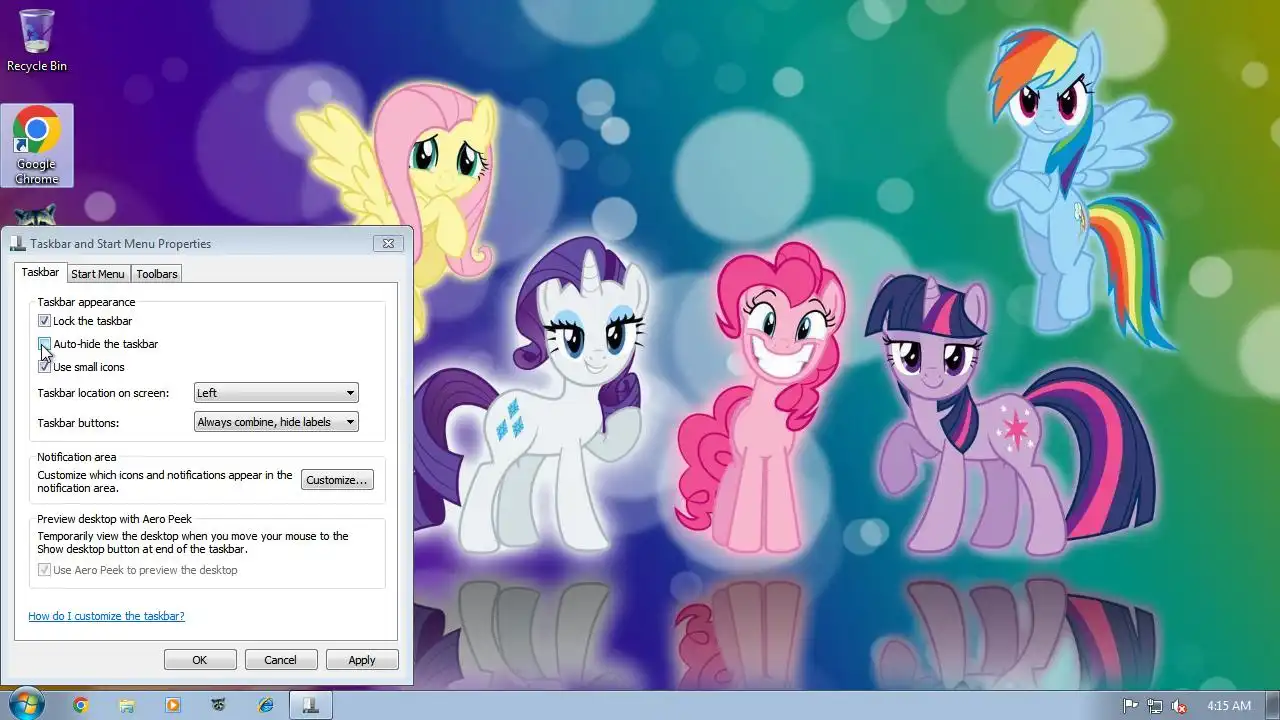Open the Recycle Bin desktop icon
Image resolution: width=1280 pixels, height=720 pixels.
click(x=36, y=41)
